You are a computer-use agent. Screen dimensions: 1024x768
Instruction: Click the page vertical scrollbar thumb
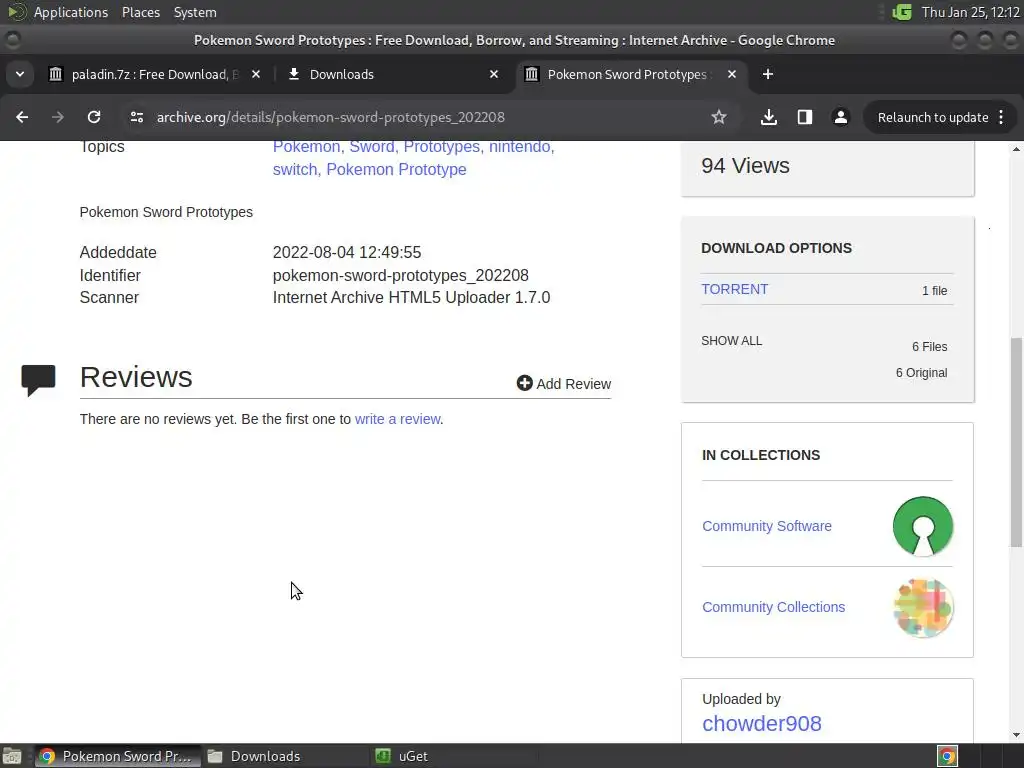click(1016, 442)
